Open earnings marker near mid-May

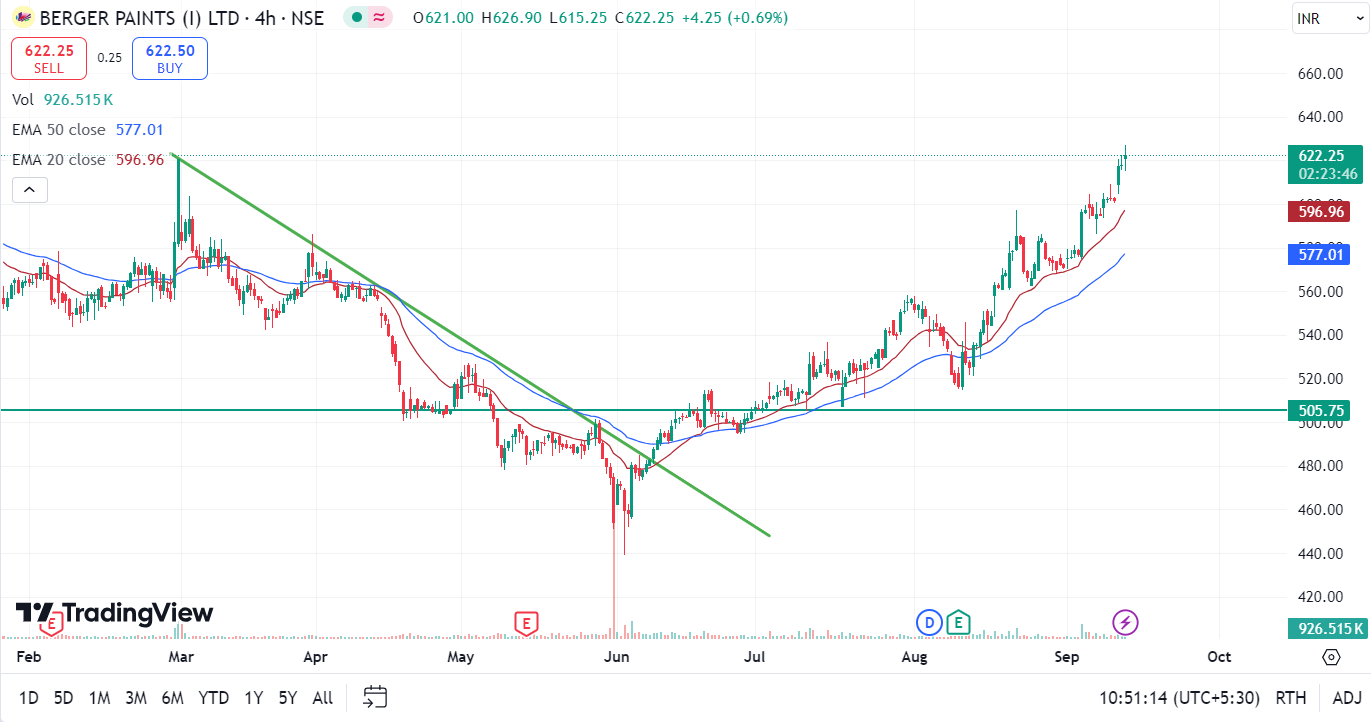[526, 623]
